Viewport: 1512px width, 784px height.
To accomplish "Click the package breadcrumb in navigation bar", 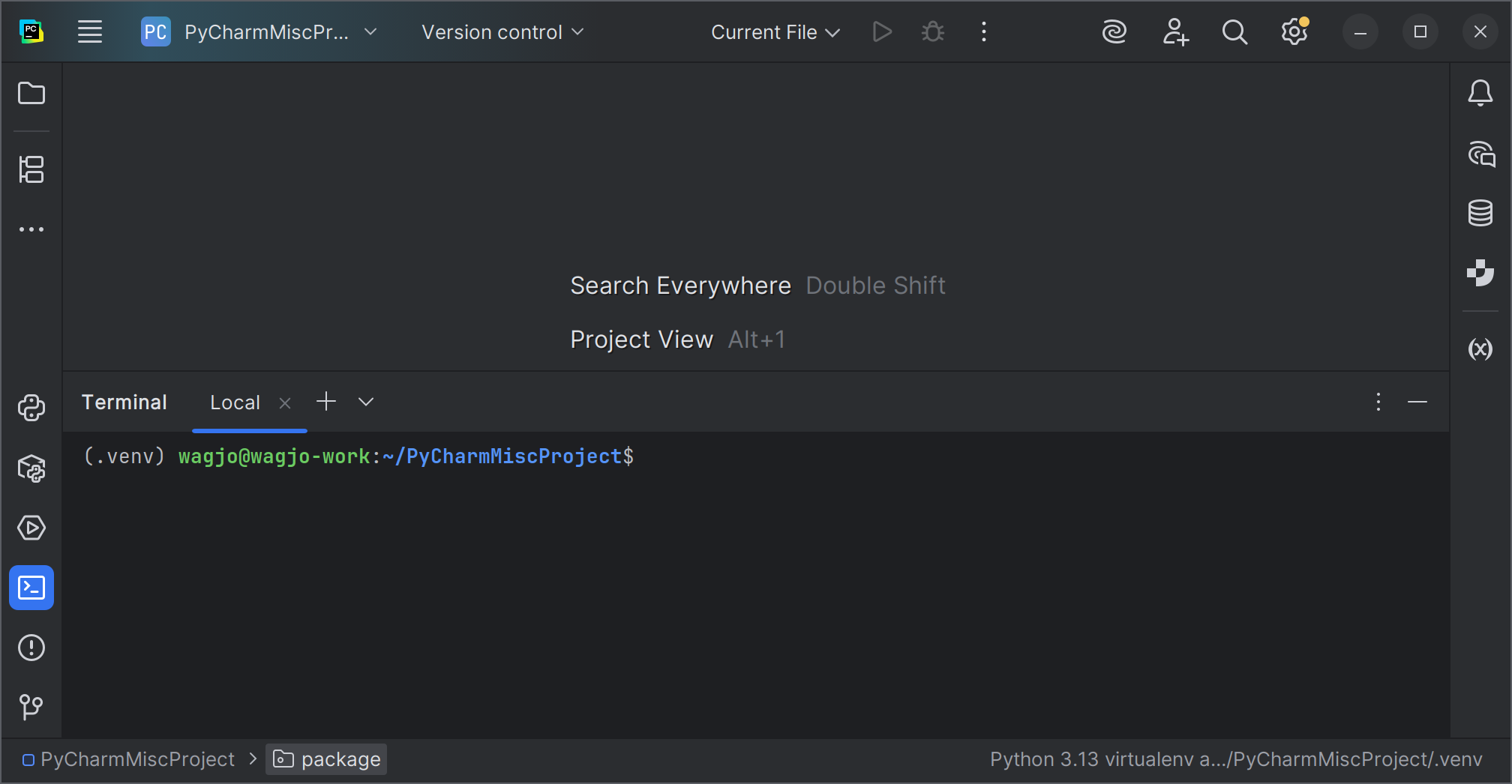I will 327,759.
